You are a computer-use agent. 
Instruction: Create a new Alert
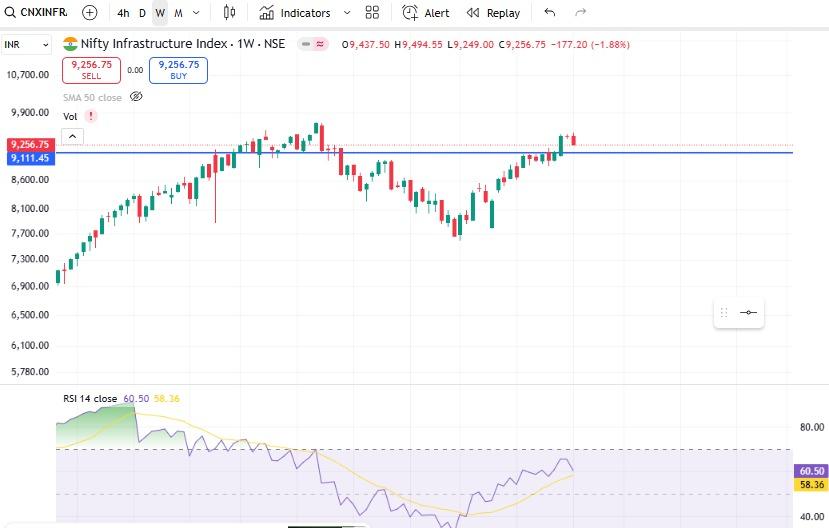point(426,13)
